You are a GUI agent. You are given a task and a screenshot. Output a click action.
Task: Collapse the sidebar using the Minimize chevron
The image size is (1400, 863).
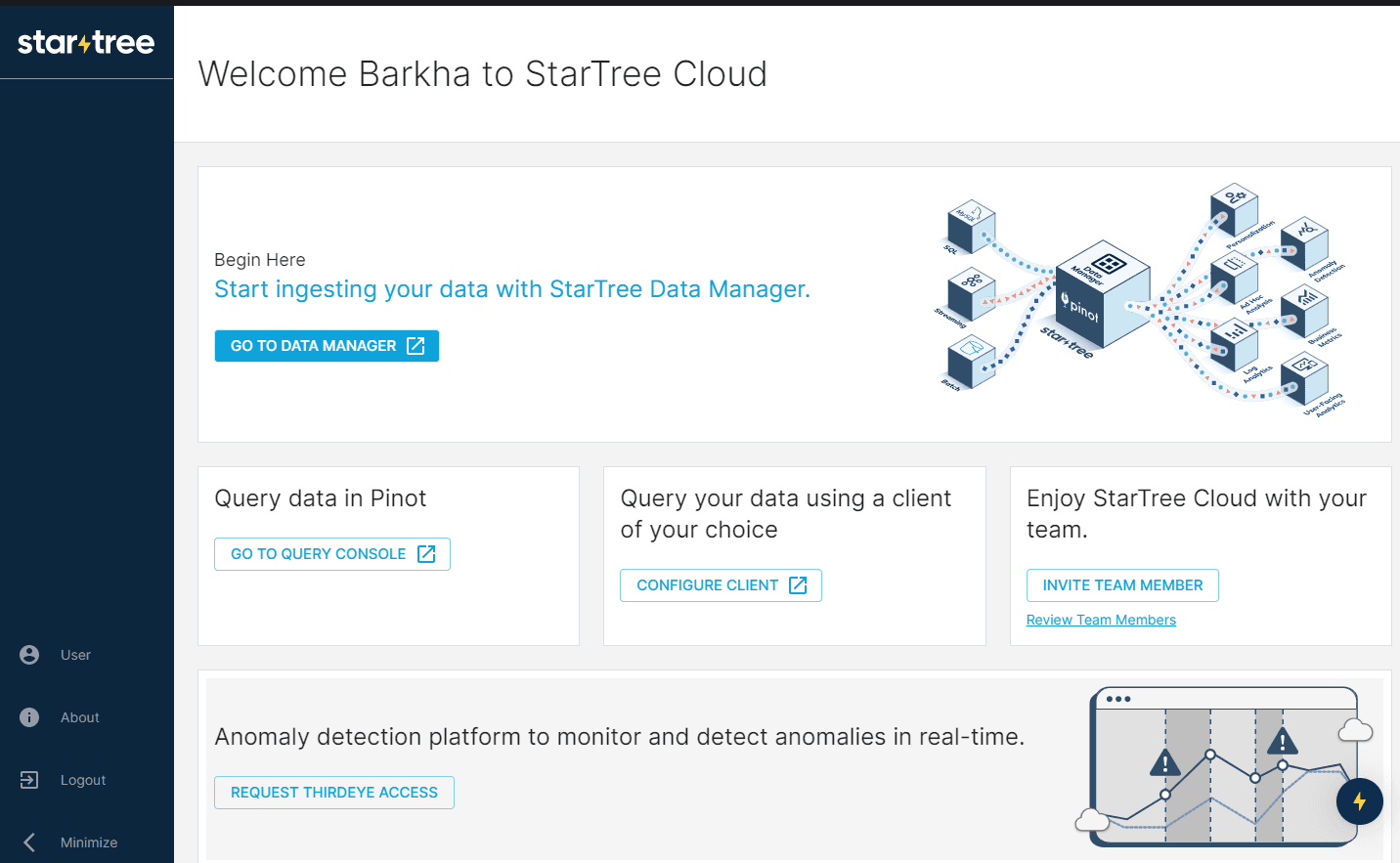click(x=28, y=841)
